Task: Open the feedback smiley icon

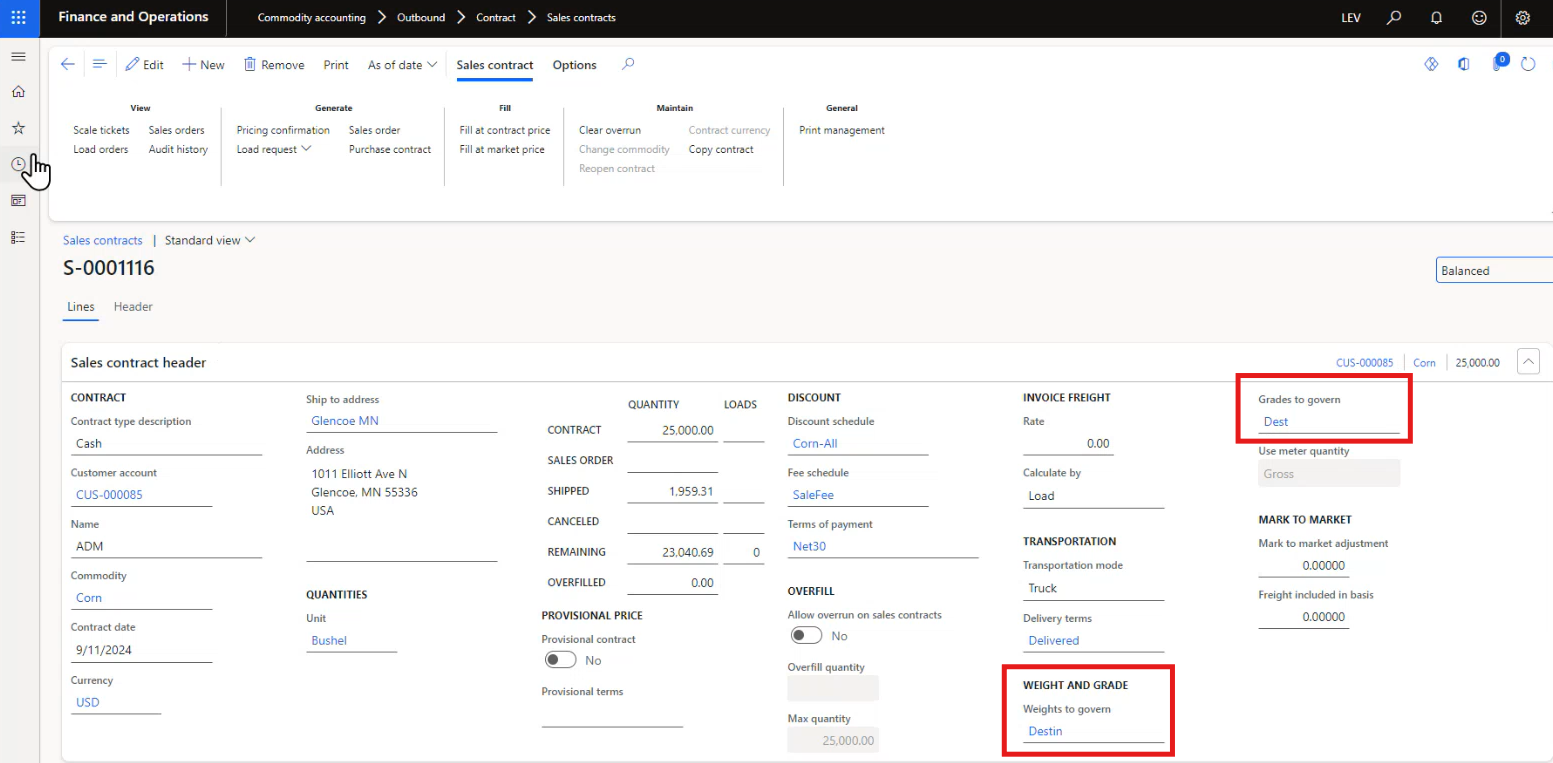Action: pos(1479,18)
